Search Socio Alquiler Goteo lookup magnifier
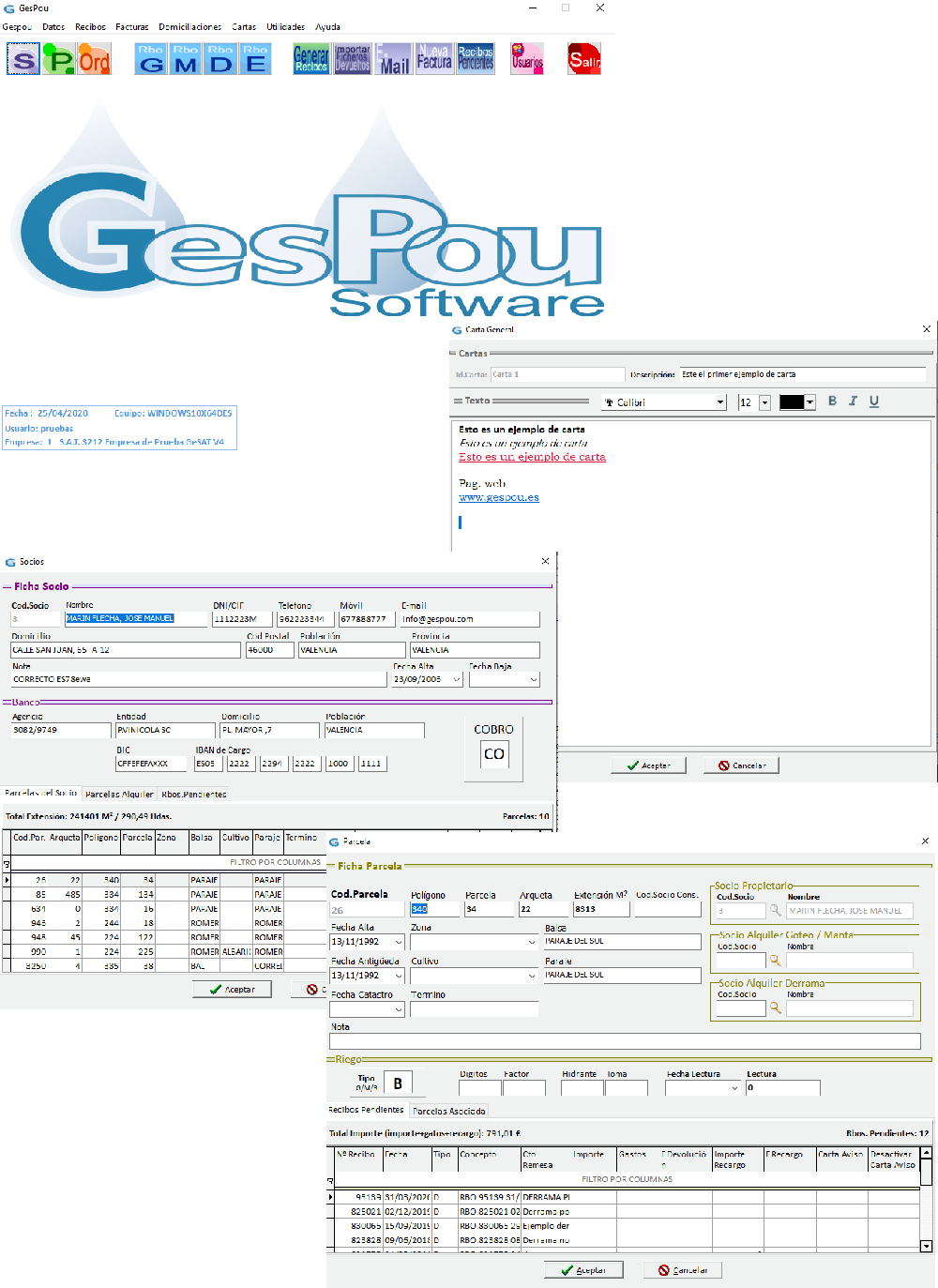 pyautogui.click(x=776, y=960)
